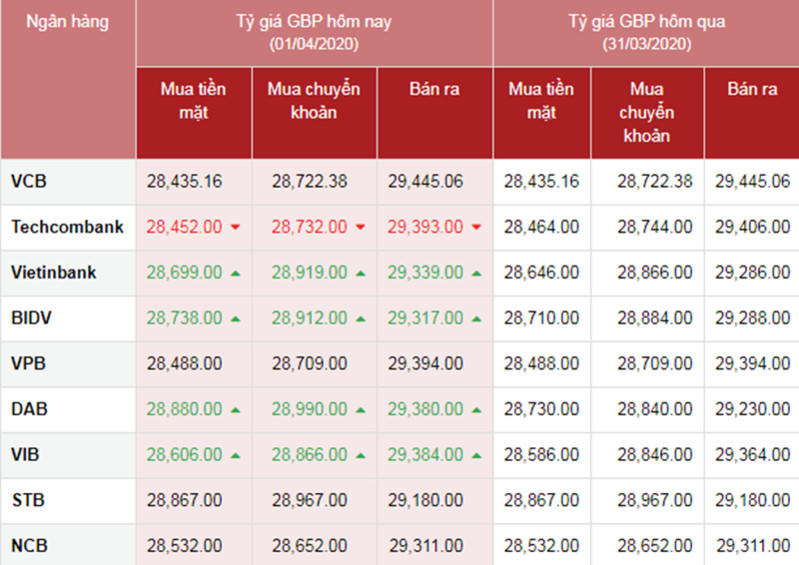This screenshot has height=565, width=799.
Task: Click VPB's 28,488.00 value under yesterday
Action: coord(541,364)
